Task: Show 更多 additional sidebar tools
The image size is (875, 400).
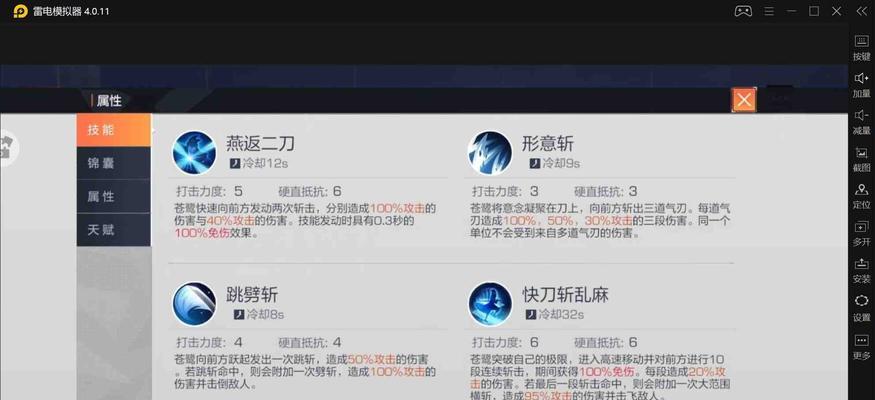Action: 862,346
